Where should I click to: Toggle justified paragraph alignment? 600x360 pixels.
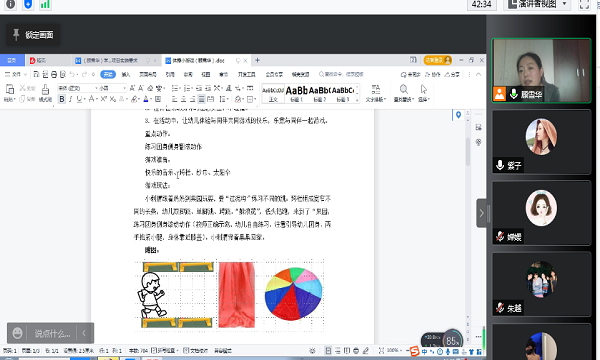click(201, 99)
